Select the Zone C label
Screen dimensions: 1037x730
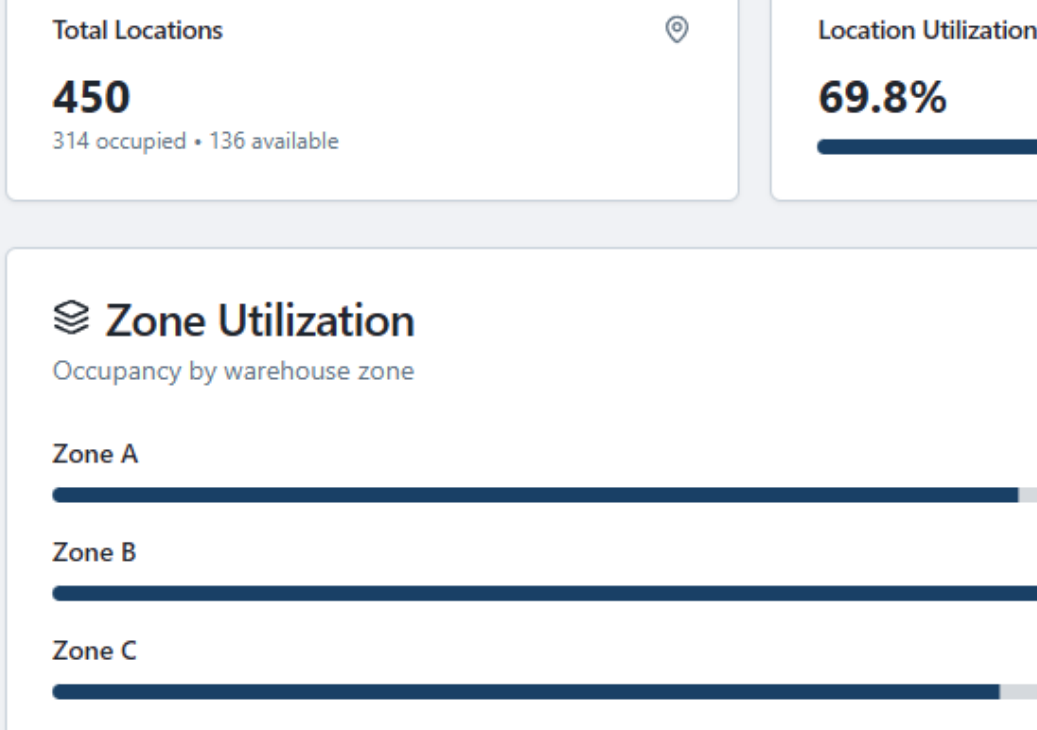tap(95, 651)
